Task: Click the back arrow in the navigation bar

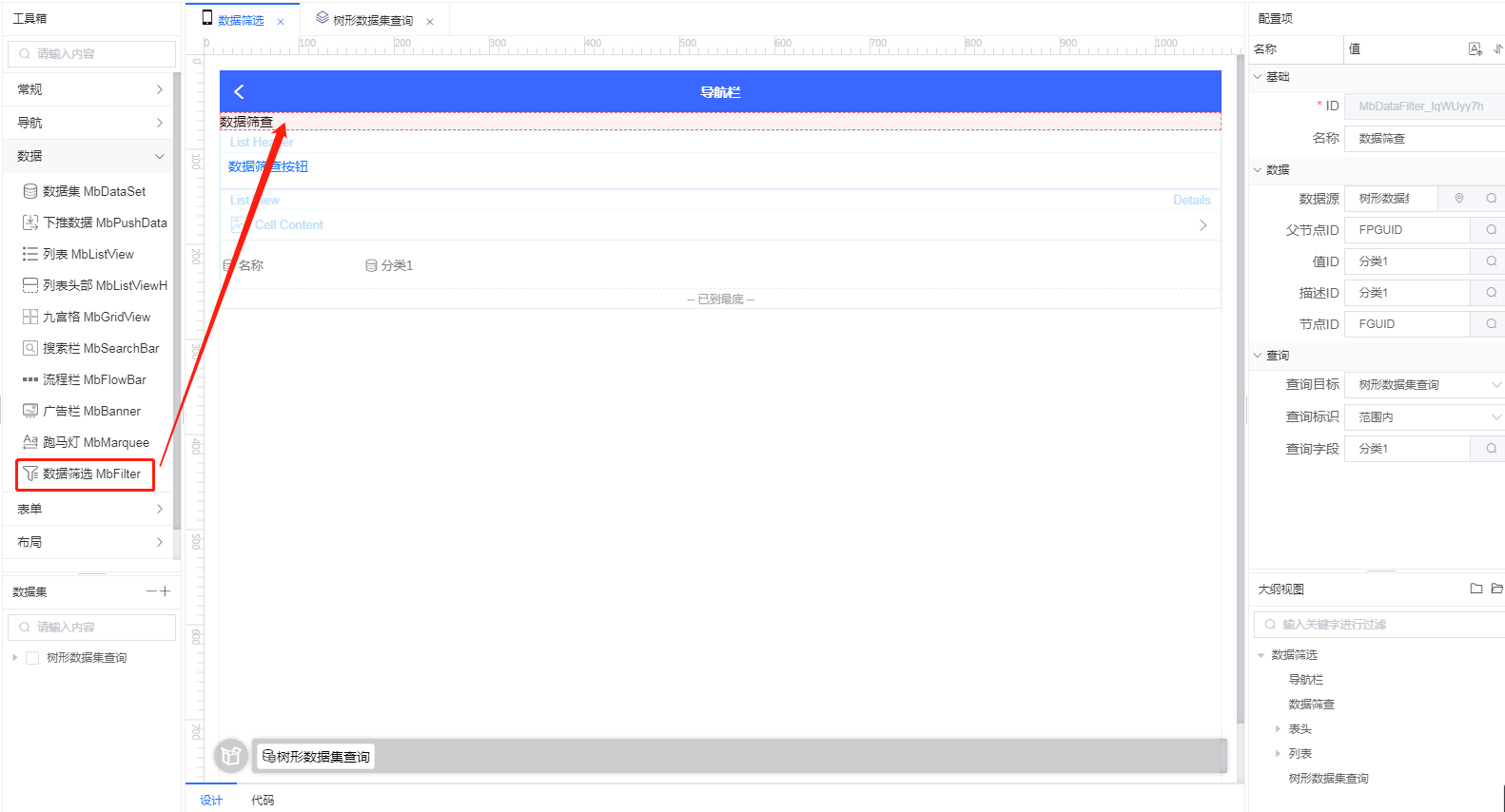Action: tap(239, 91)
